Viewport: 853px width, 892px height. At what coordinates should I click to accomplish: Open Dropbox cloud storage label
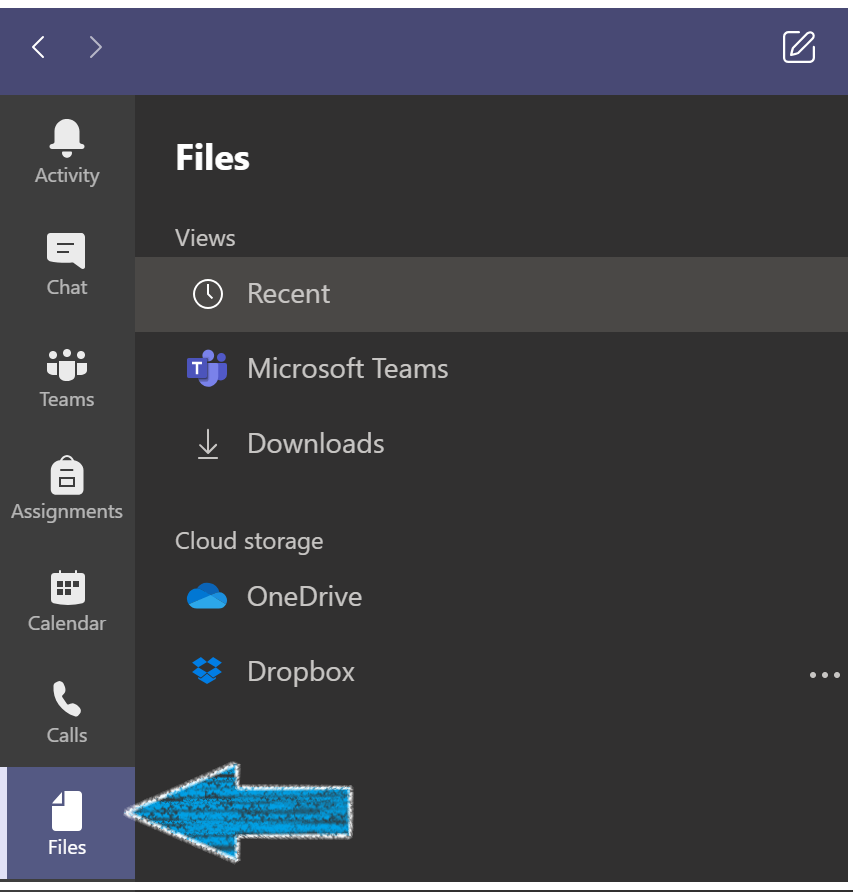(x=301, y=672)
